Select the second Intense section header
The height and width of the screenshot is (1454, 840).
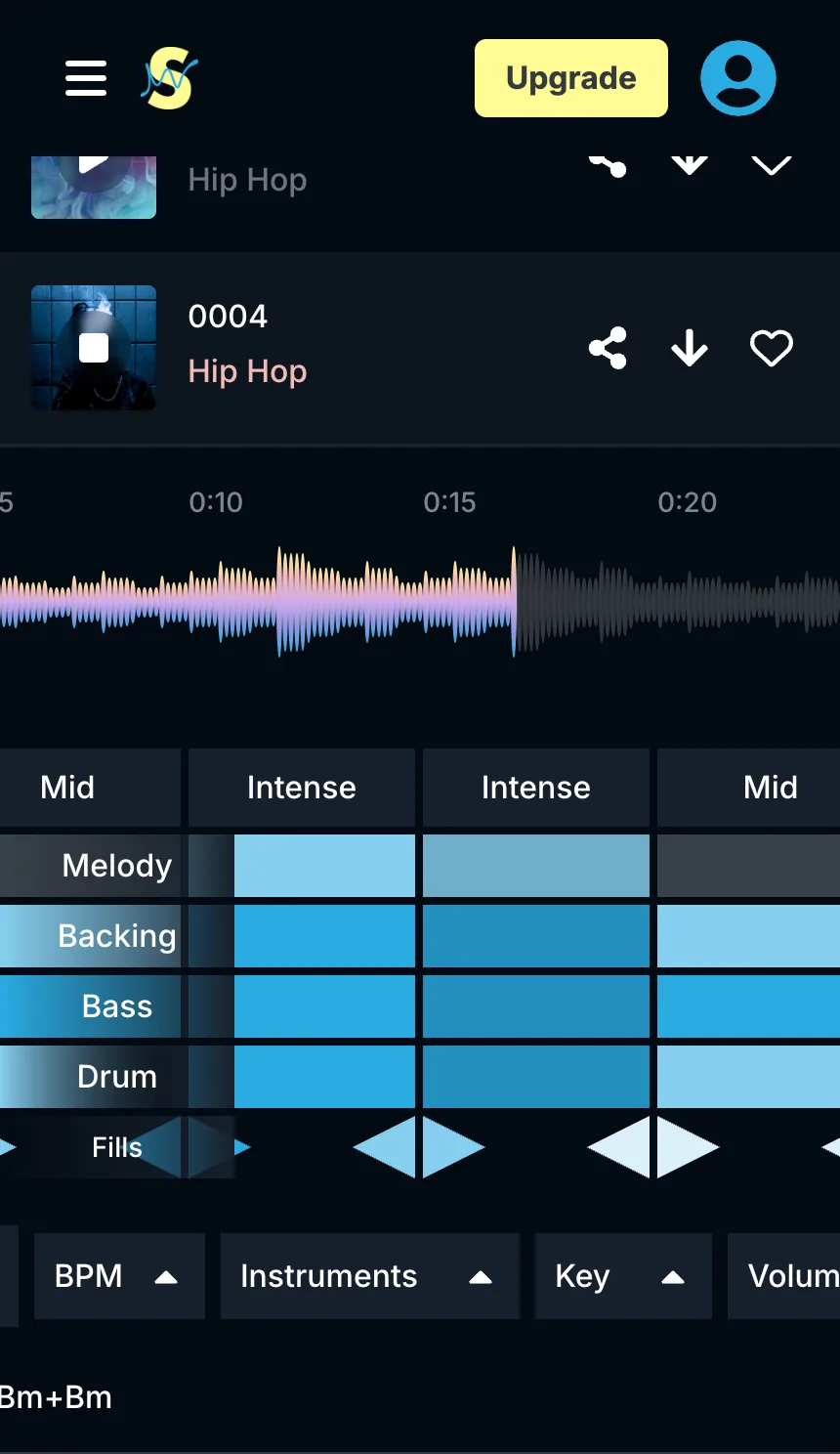coord(536,788)
